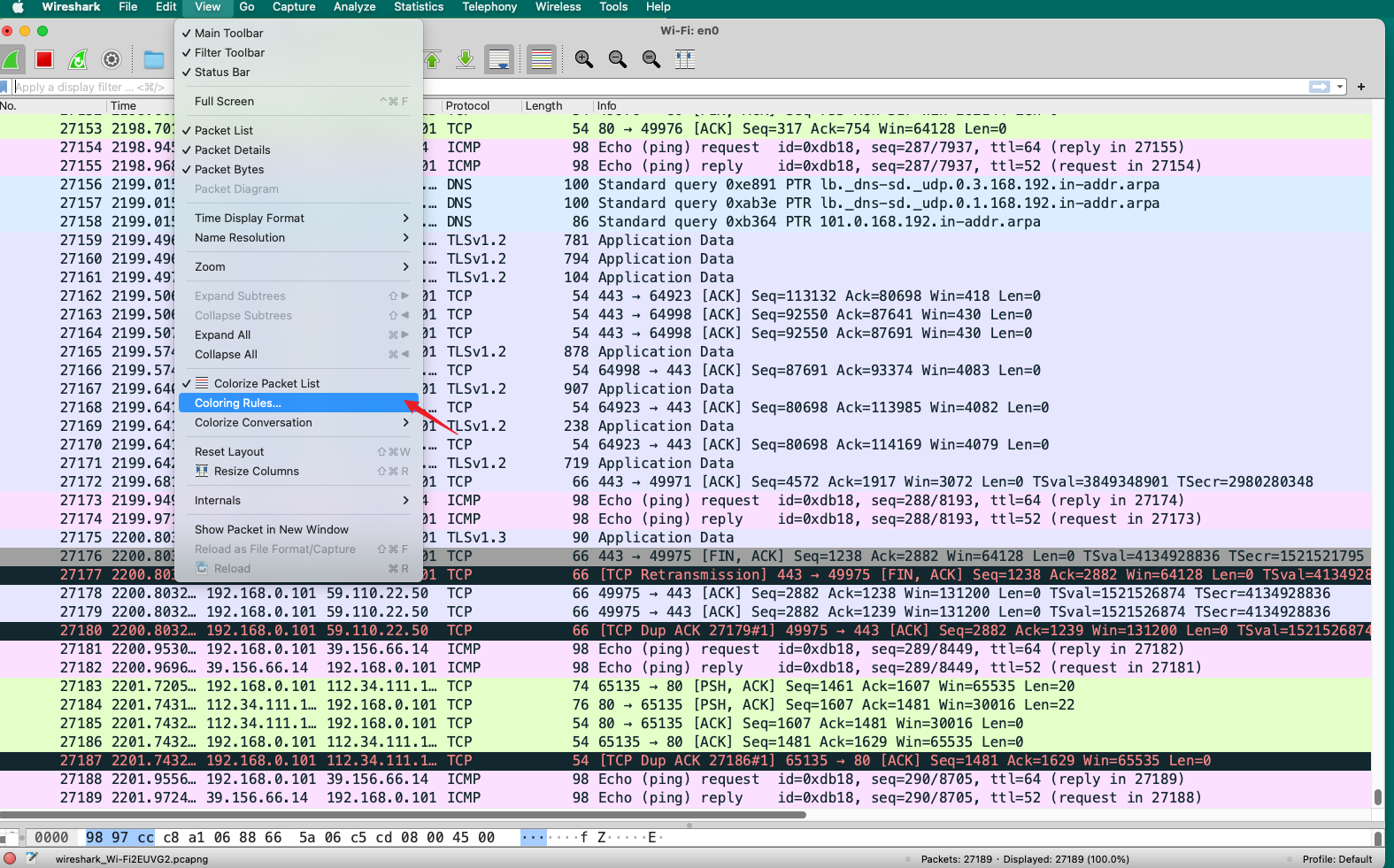Open the Statistics menu
This screenshot has width=1394, height=868.
click(x=419, y=7)
